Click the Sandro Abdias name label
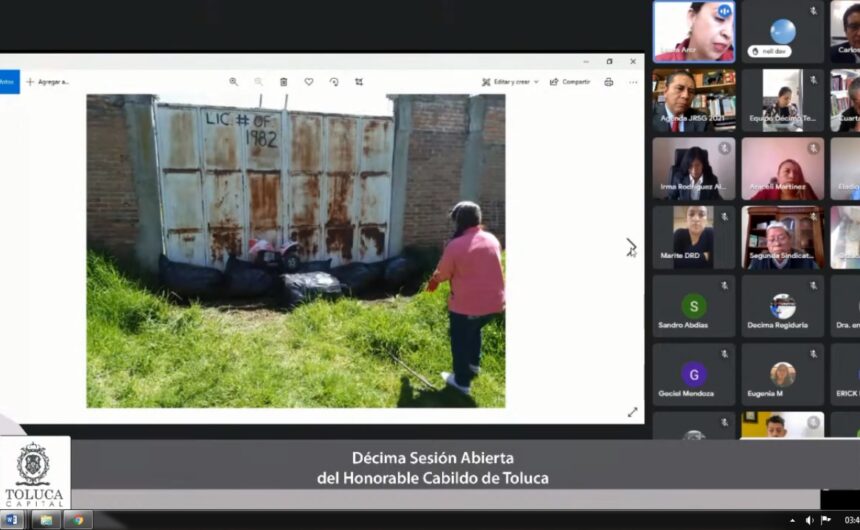Screen dimensions: 860x530 [x=683, y=325]
